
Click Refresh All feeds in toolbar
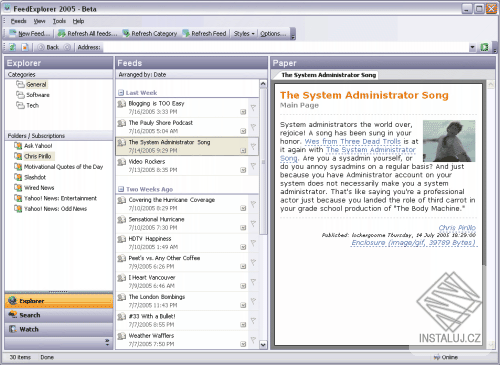click(x=88, y=34)
